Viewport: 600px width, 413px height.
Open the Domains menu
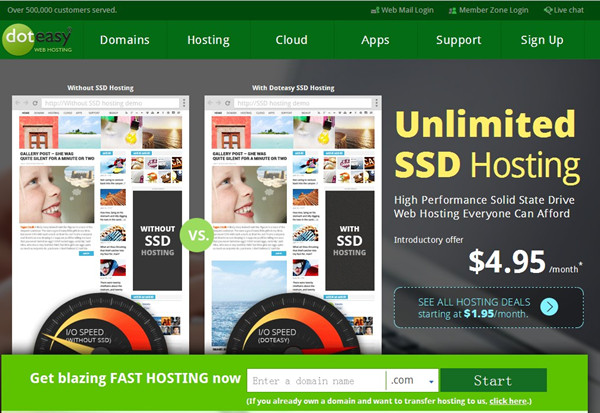point(125,40)
